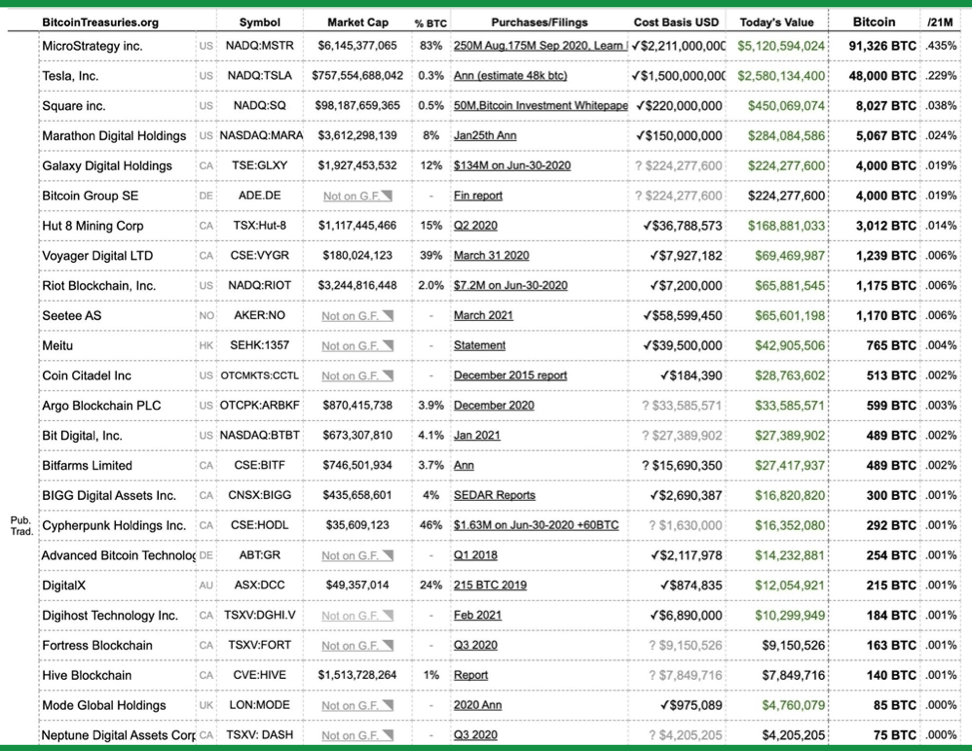
Task: Click the NASDAQ:MARA symbol cell
Action: (x=261, y=135)
